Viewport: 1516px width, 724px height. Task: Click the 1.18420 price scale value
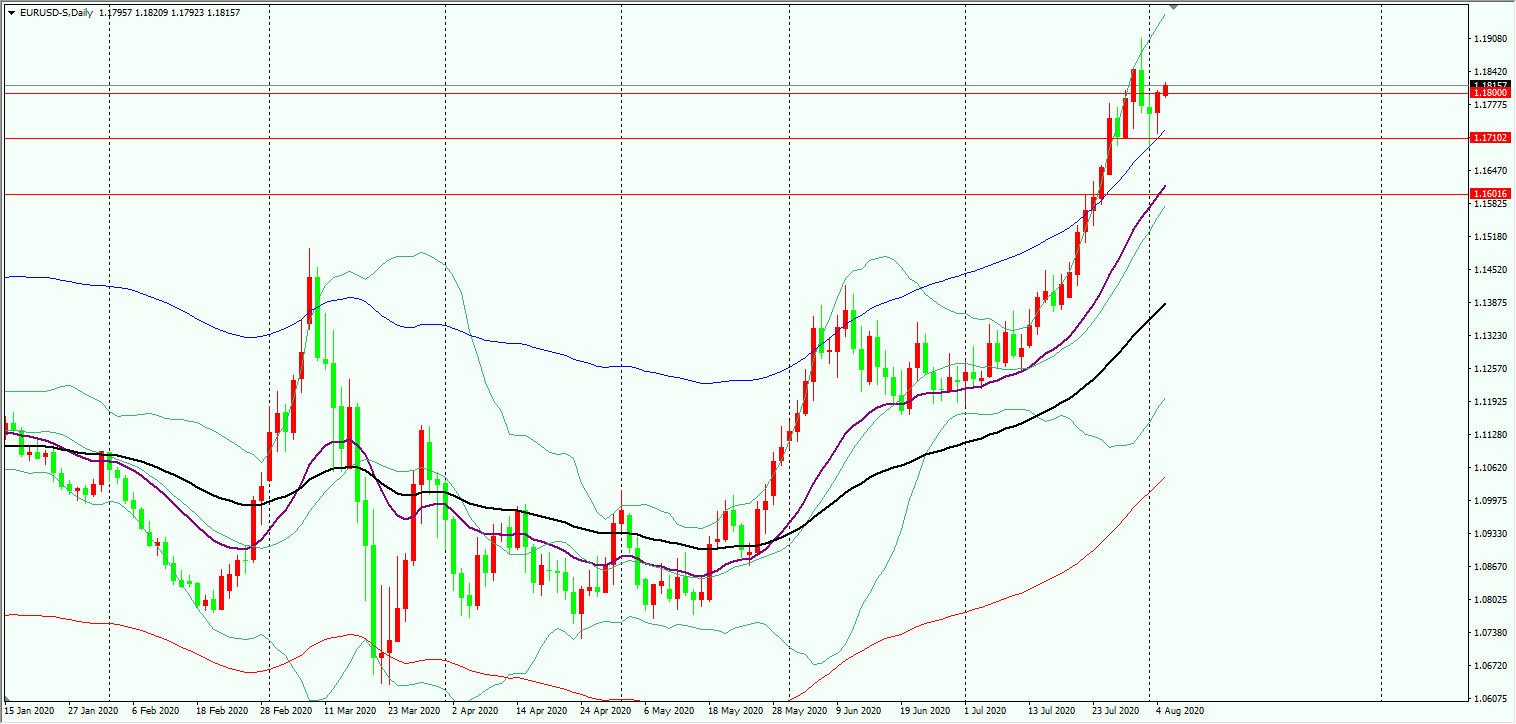click(x=1490, y=72)
